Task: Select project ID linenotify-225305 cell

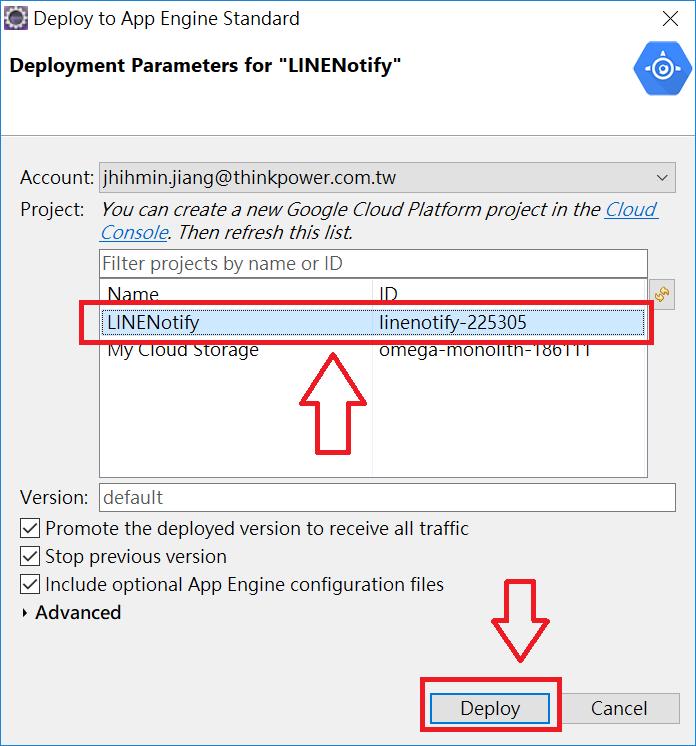Action: pos(452,322)
